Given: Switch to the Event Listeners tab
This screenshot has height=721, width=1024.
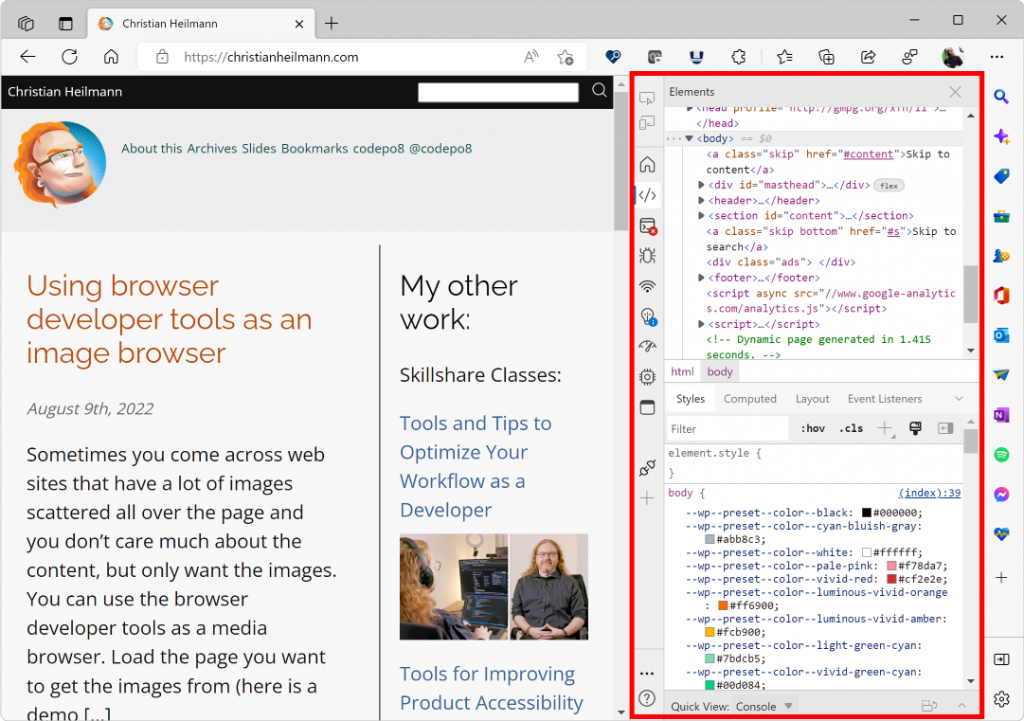Looking at the screenshot, I should [884, 399].
